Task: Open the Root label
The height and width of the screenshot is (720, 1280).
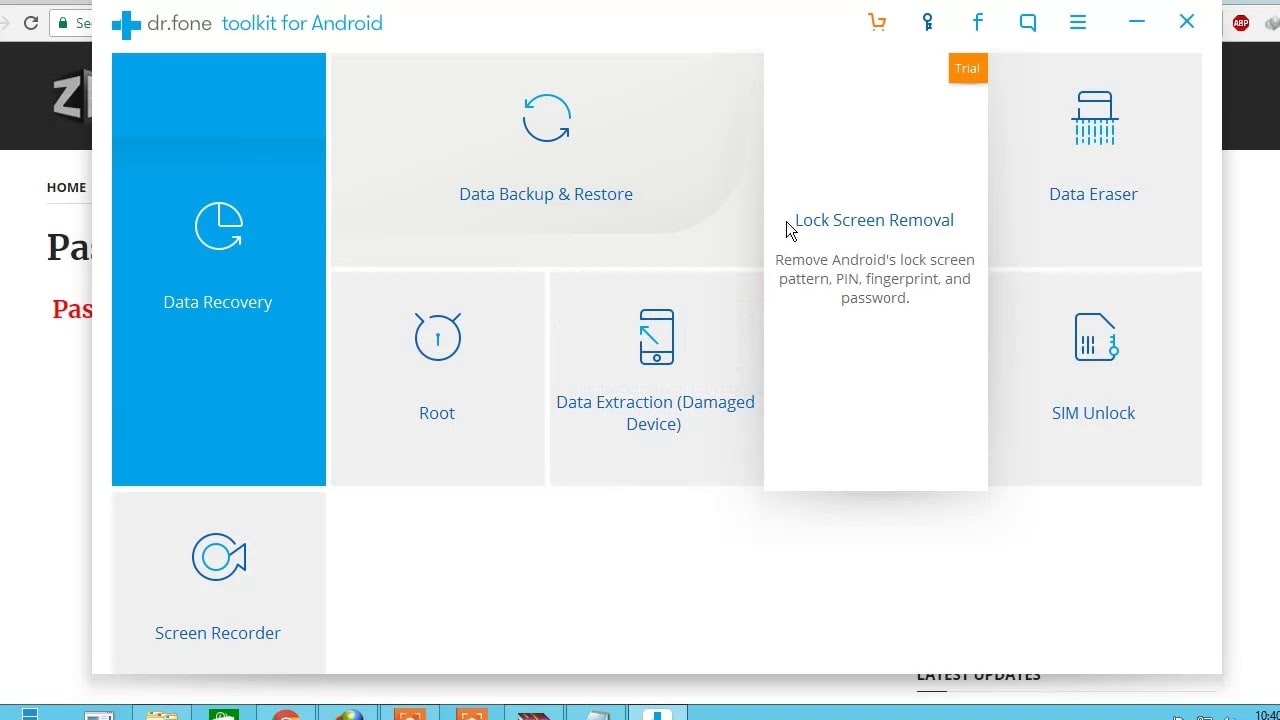Action: (437, 413)
